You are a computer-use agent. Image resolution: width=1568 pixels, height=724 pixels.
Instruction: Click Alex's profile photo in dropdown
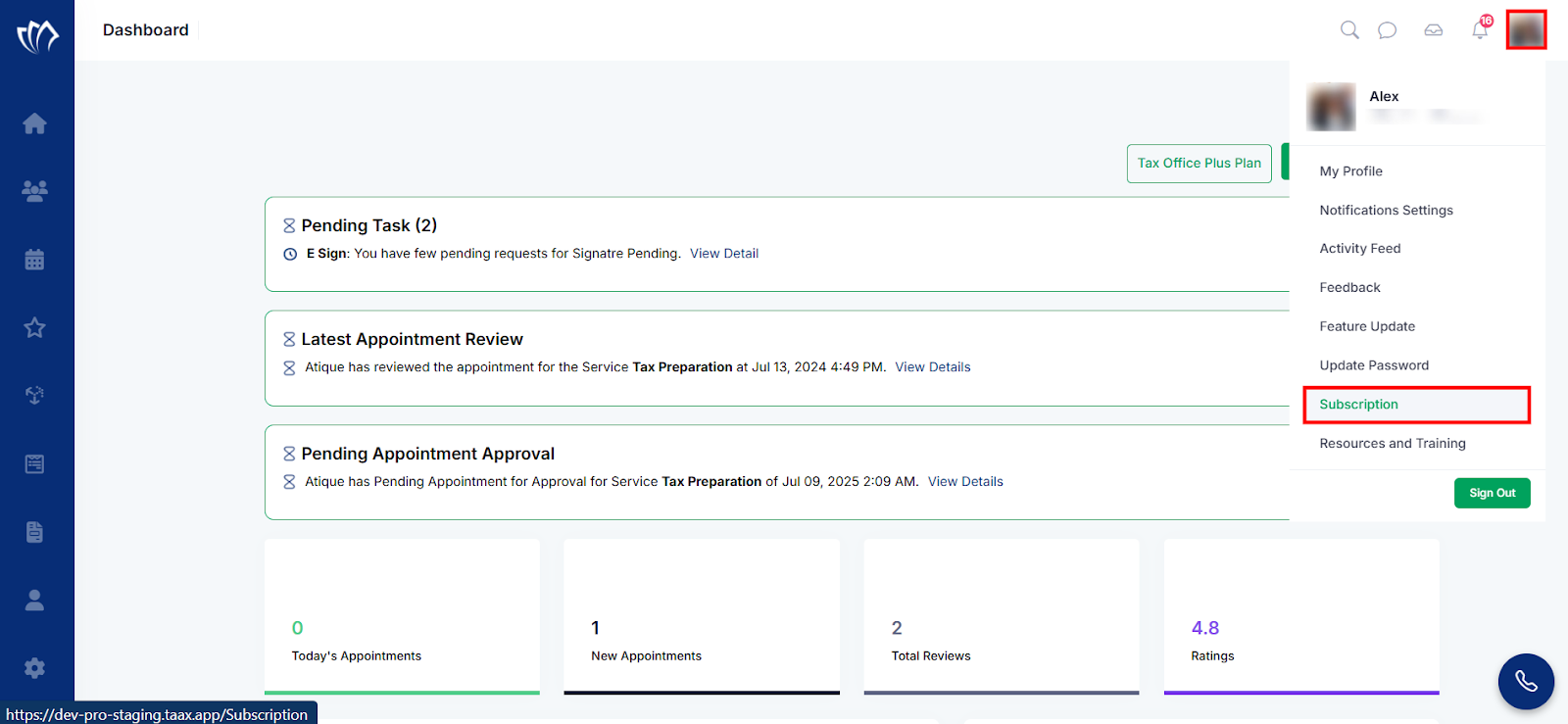pyautogui.click(x=1331, y=106)
